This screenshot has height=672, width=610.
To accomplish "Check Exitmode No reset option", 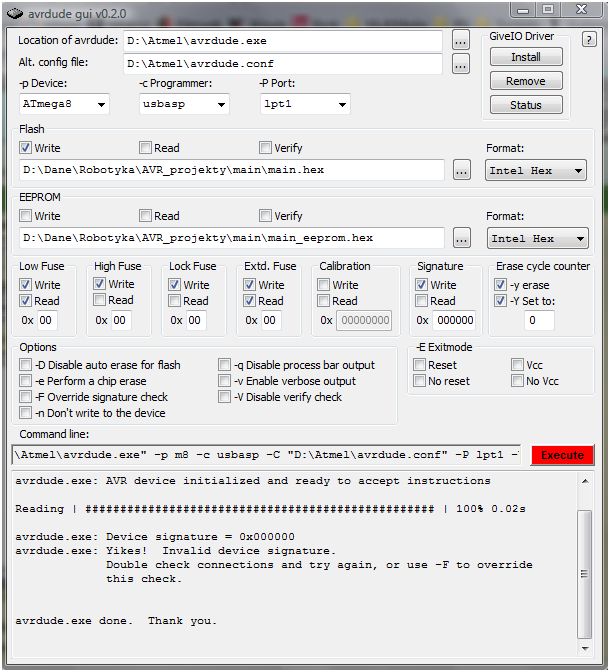I will pos(419,381).
